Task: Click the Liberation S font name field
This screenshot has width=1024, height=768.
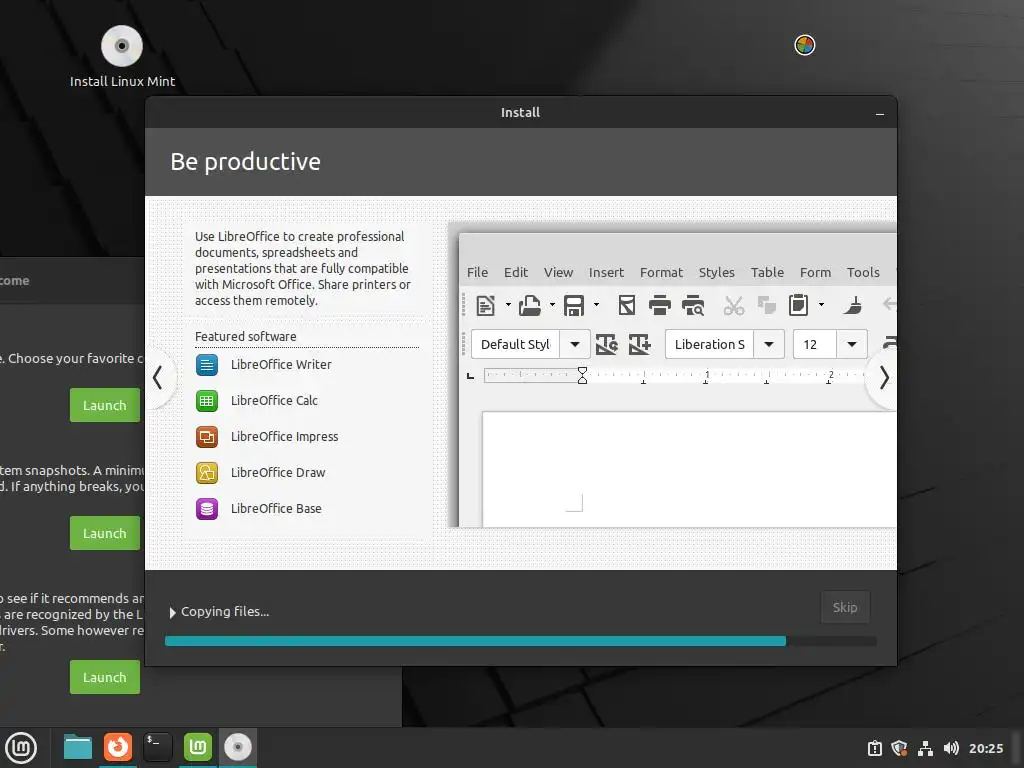Action: coord(709,344)
